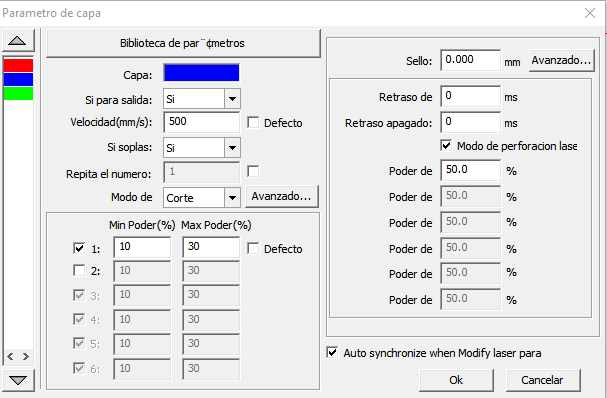Screen dimensions: 607x398
Task: Click the Retraso apagado ms field
Action: (470, 122)
